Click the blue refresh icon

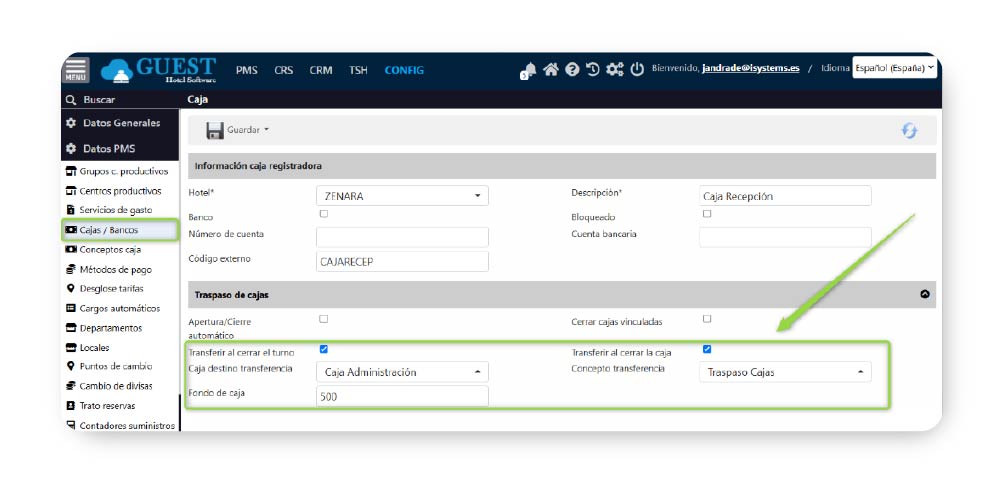click(x=909, y=131)
